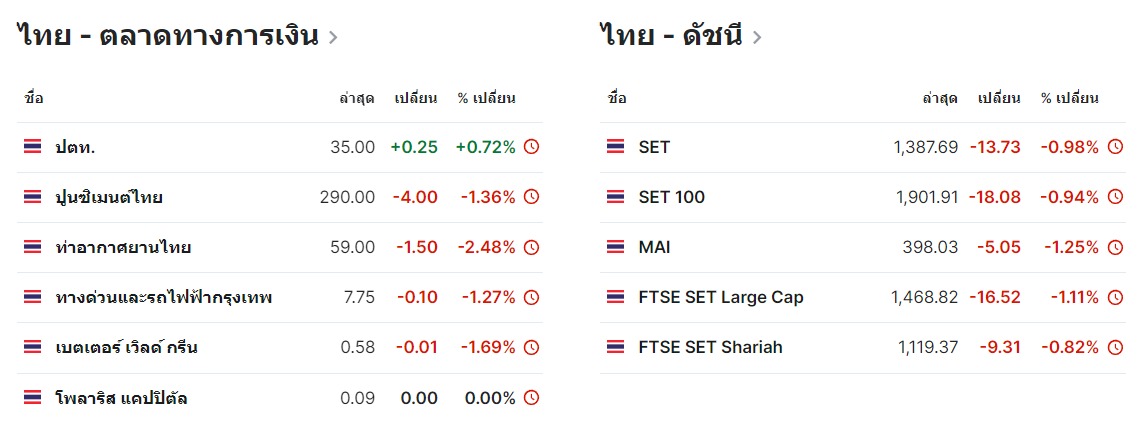Click the Thai flag icon beside the SET index
This screenshot has width=1141, height=423.
click(616, 147)
